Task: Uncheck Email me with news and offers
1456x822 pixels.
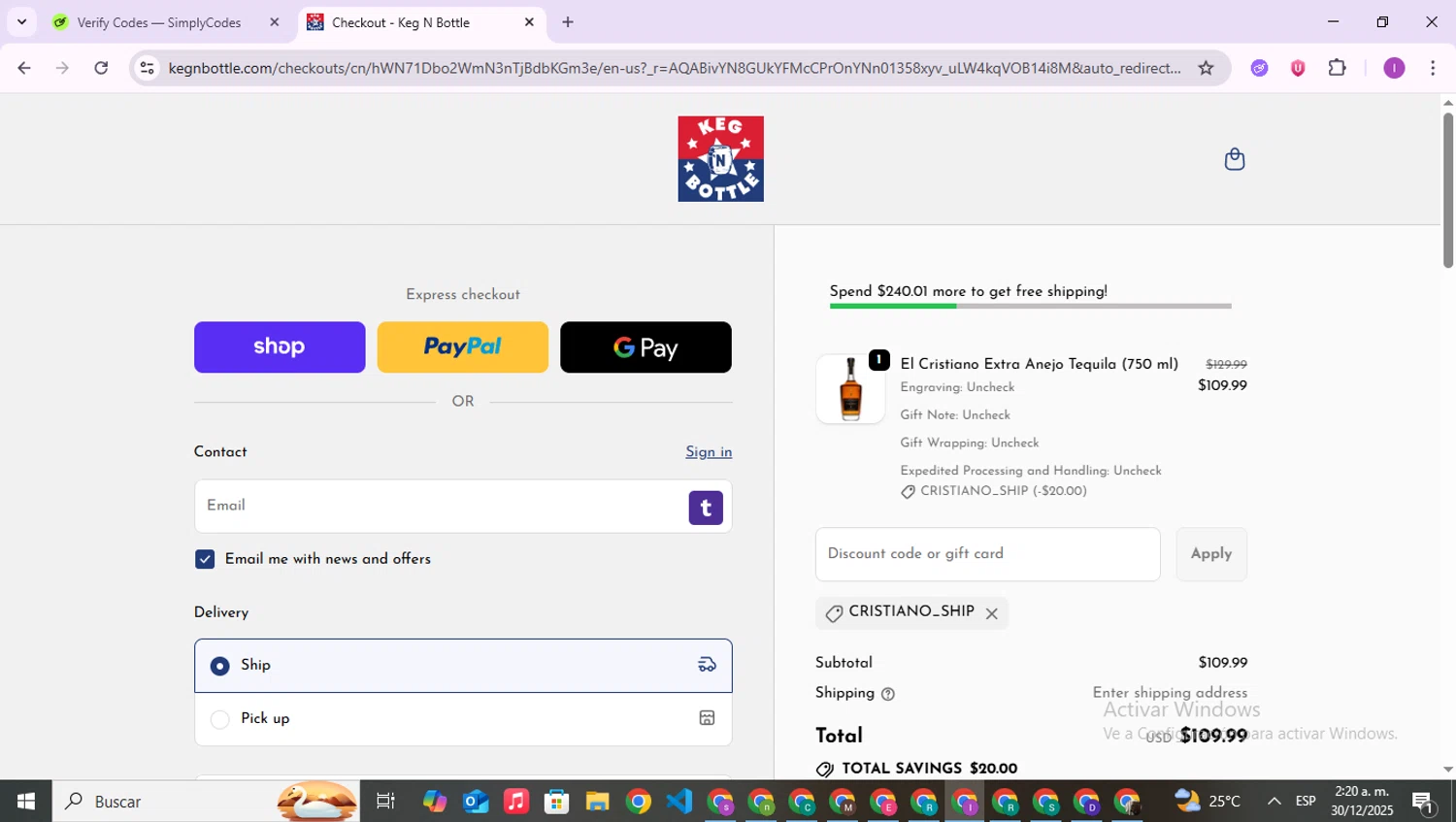Action: tap(205, 559)
